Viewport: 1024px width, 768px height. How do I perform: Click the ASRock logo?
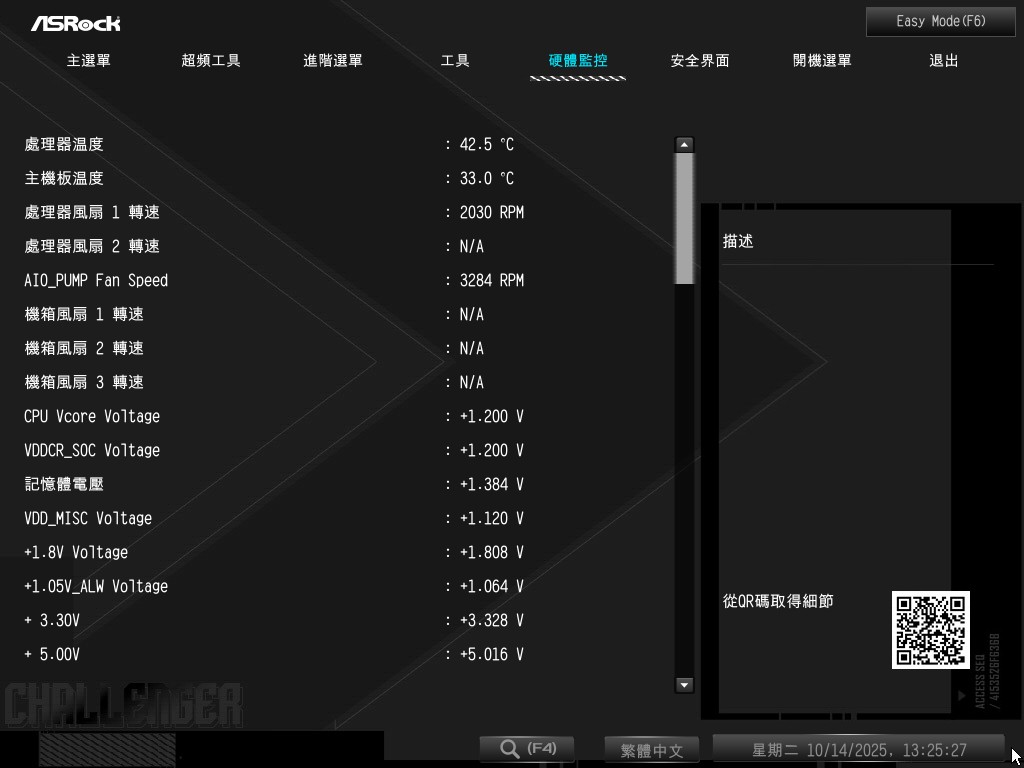click(x=75, y=23)
